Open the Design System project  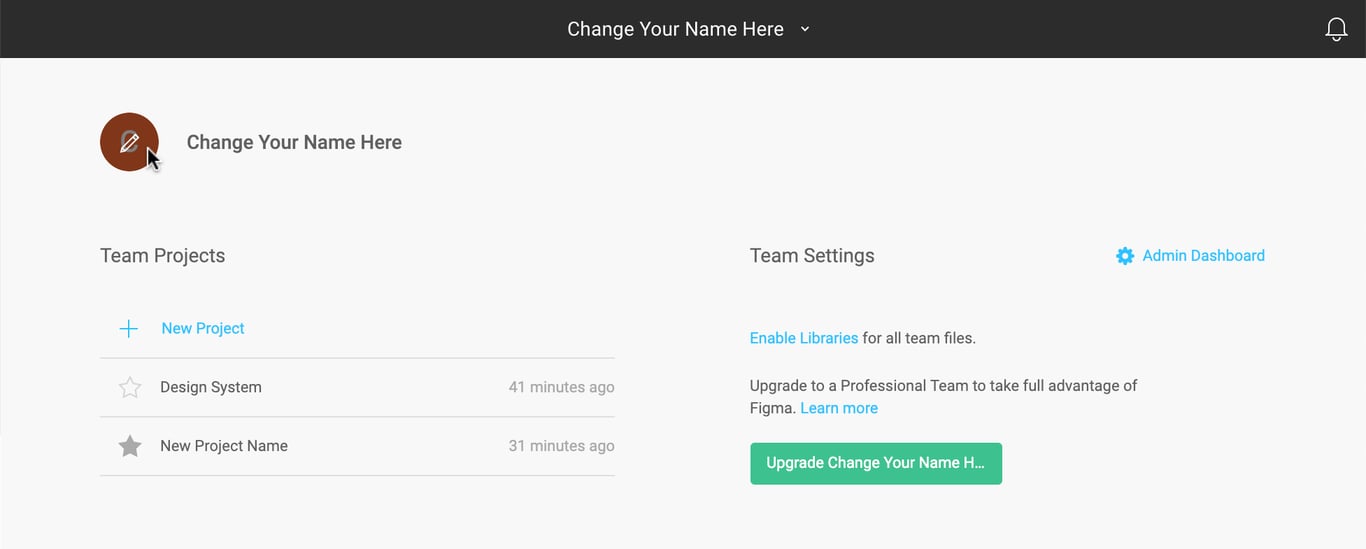point(211,387)
